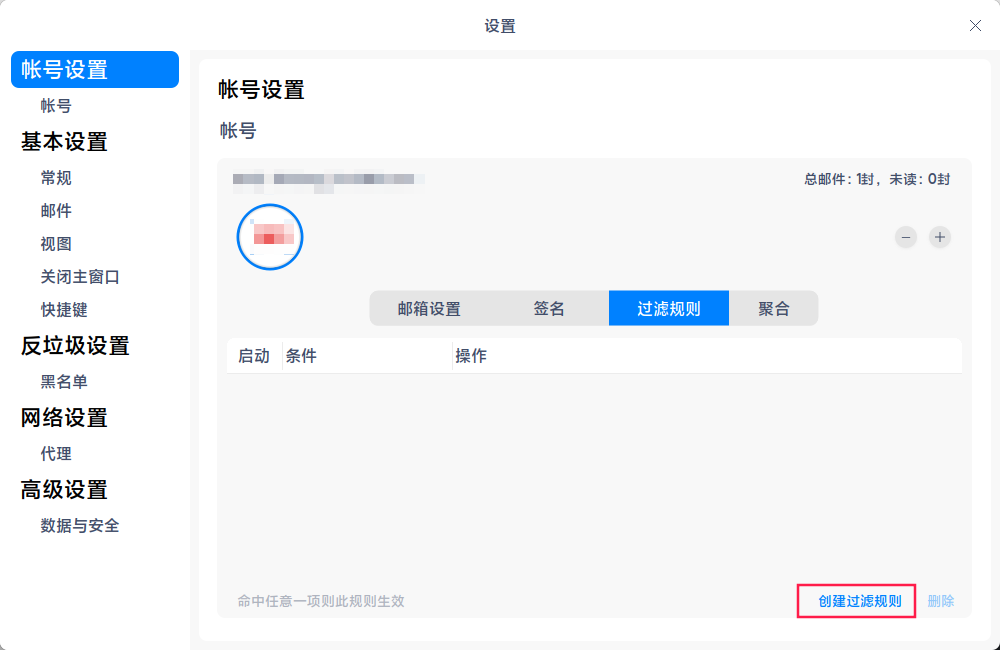
Task: Select 帐号 under 帐号设置
Action: 56,105
